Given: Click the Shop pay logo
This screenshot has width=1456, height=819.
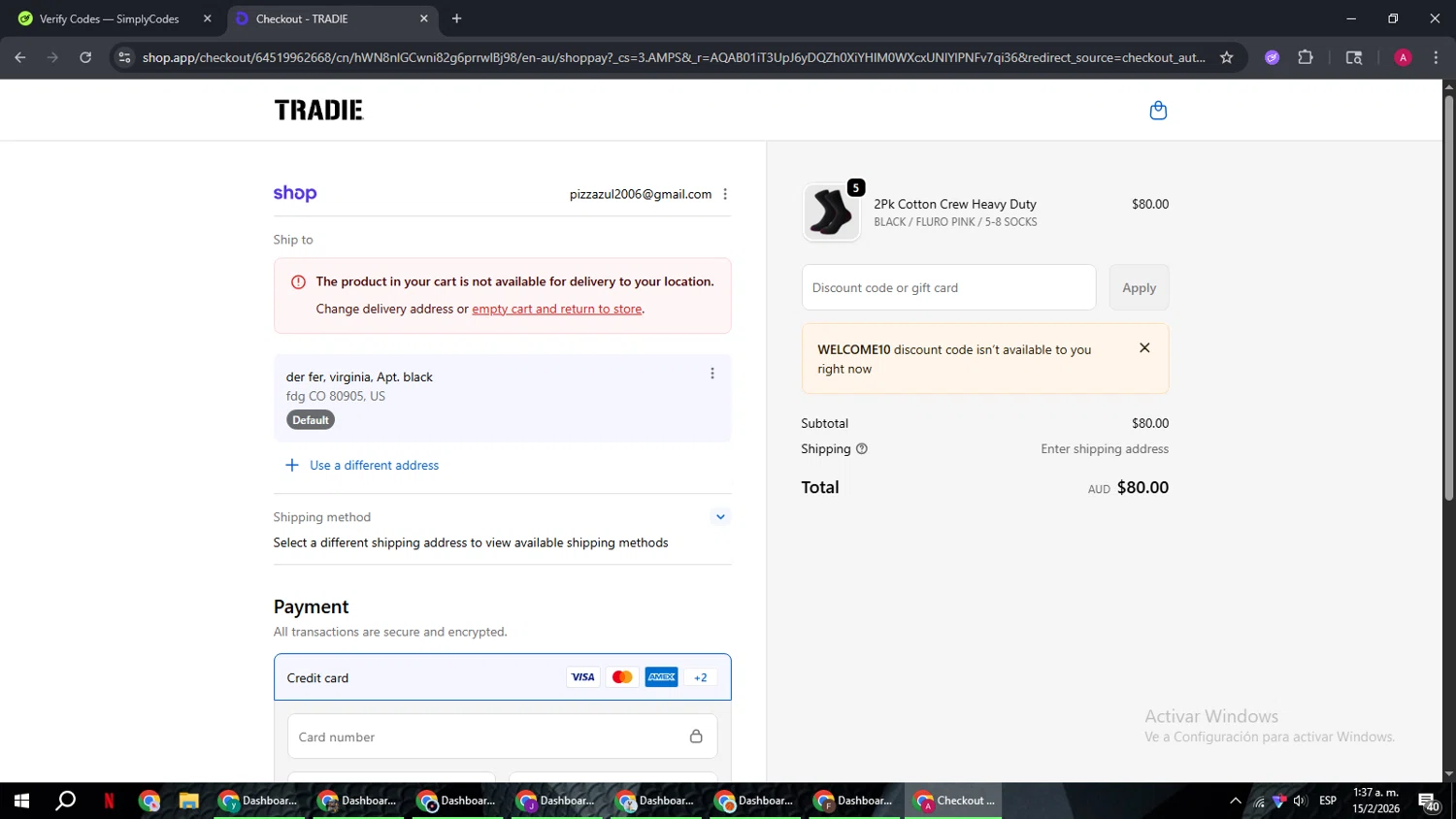Looking at the screenshot, I should pos(295,193).
